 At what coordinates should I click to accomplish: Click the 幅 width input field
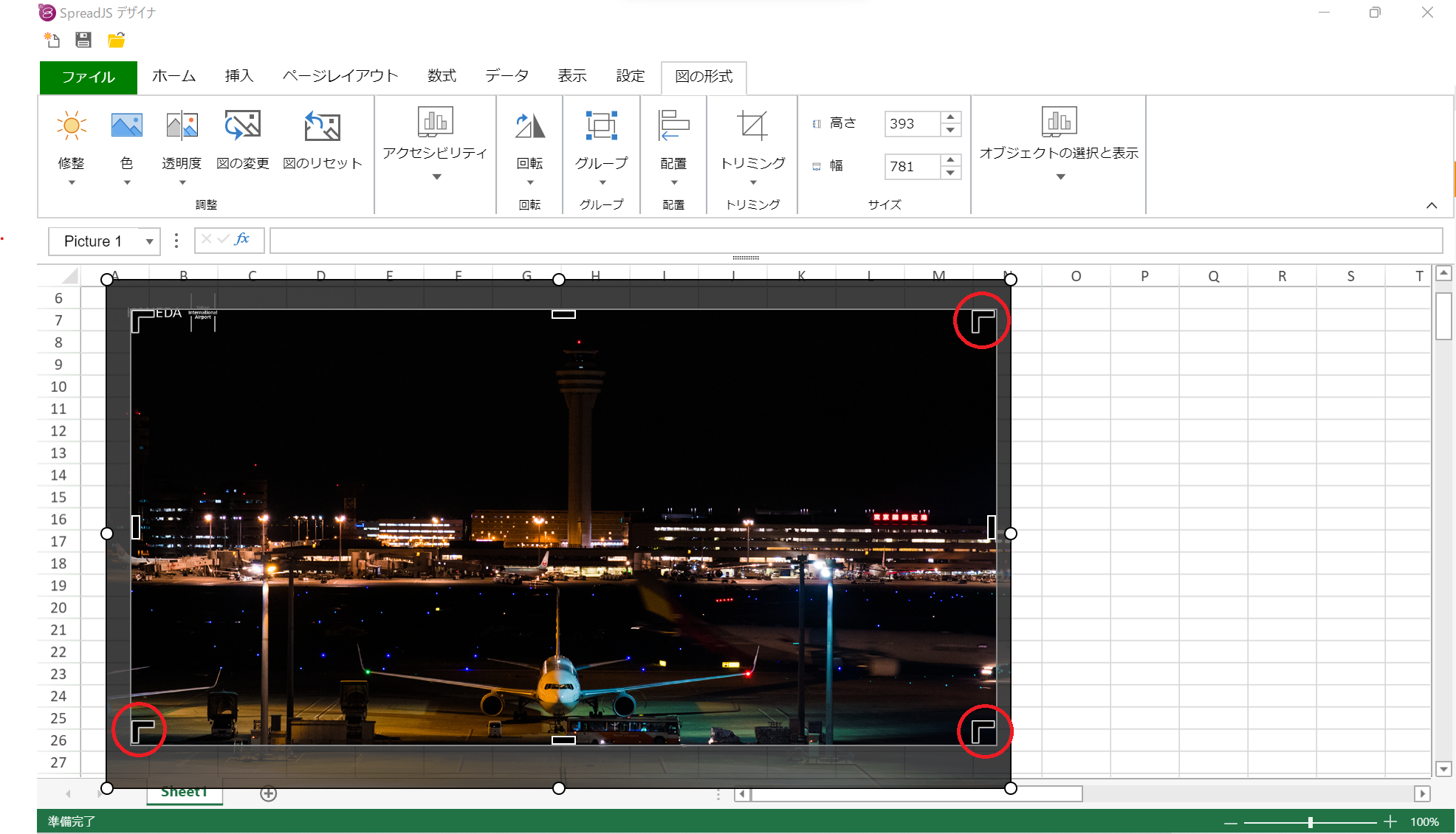tap(913, 167)
